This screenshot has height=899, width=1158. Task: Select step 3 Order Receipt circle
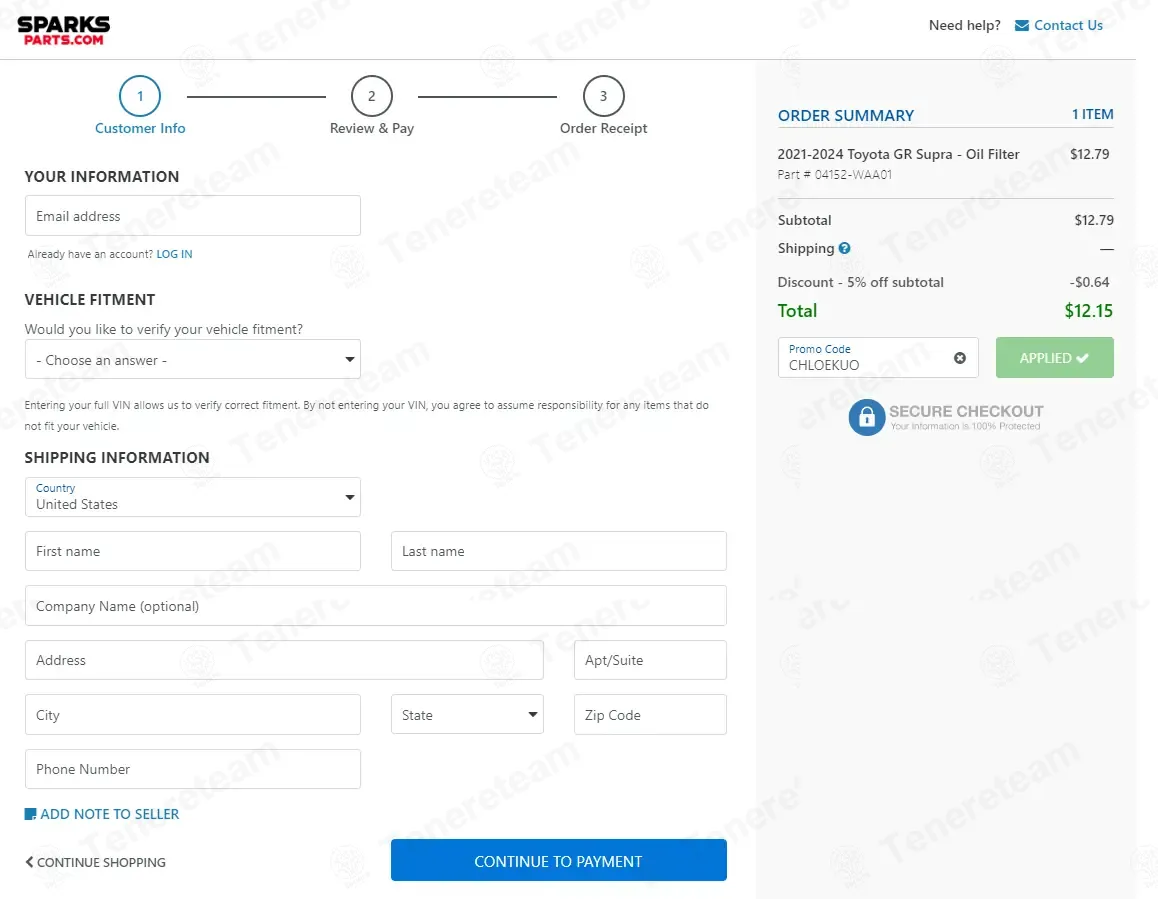[x=603, y=96]
